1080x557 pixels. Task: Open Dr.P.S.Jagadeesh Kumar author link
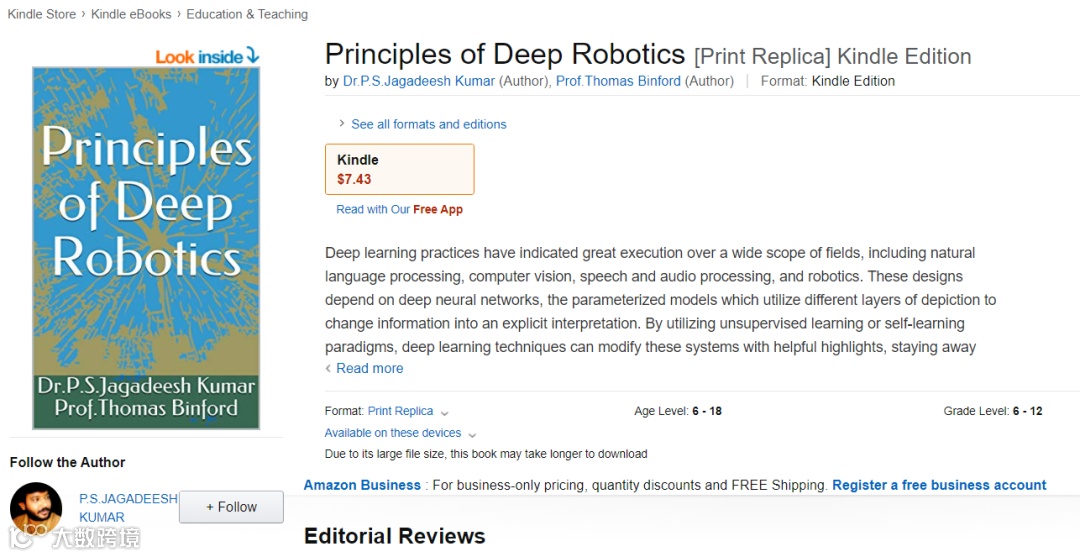click(x=419, y=81)
